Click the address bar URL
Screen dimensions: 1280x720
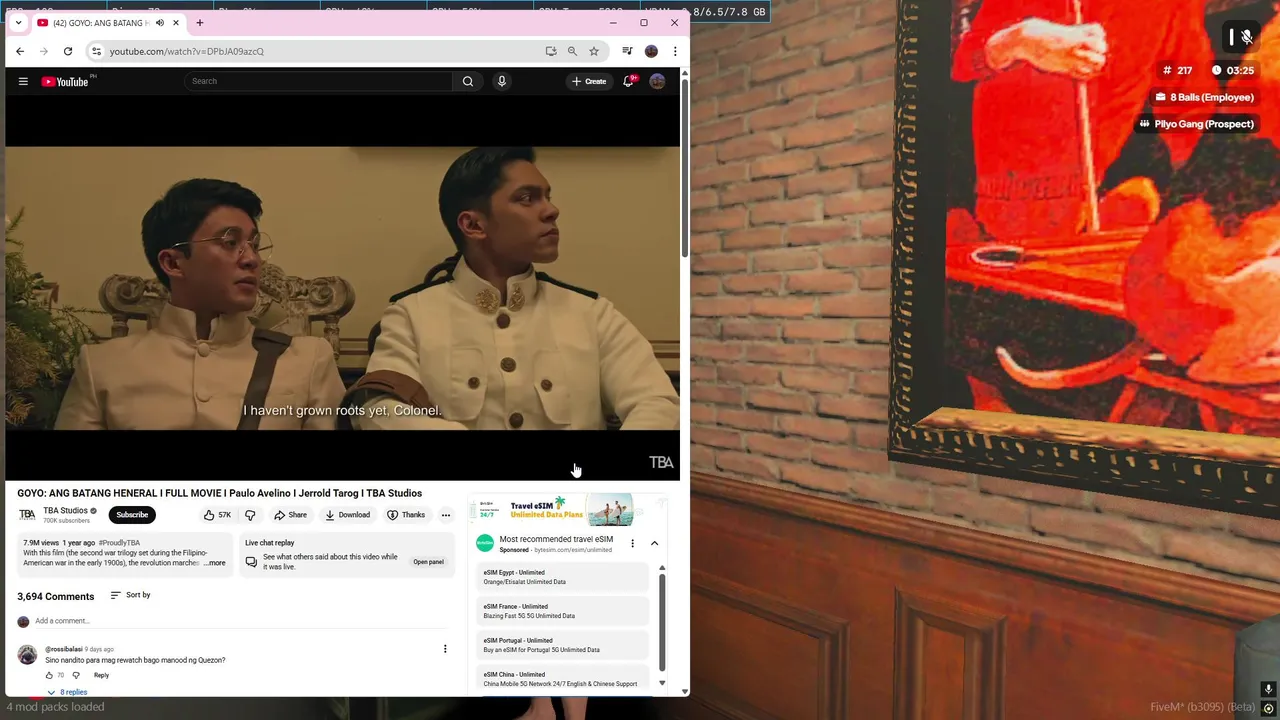187,51
